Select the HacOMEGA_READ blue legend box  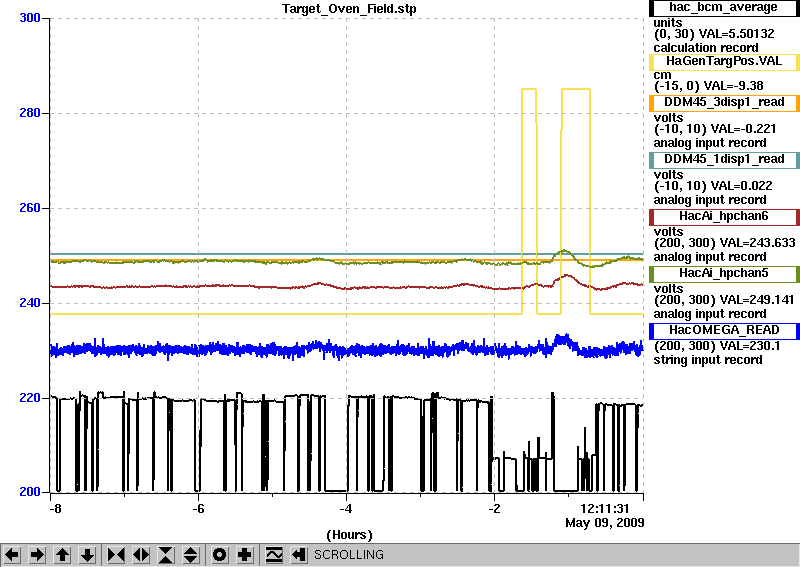tap(723, 331)
